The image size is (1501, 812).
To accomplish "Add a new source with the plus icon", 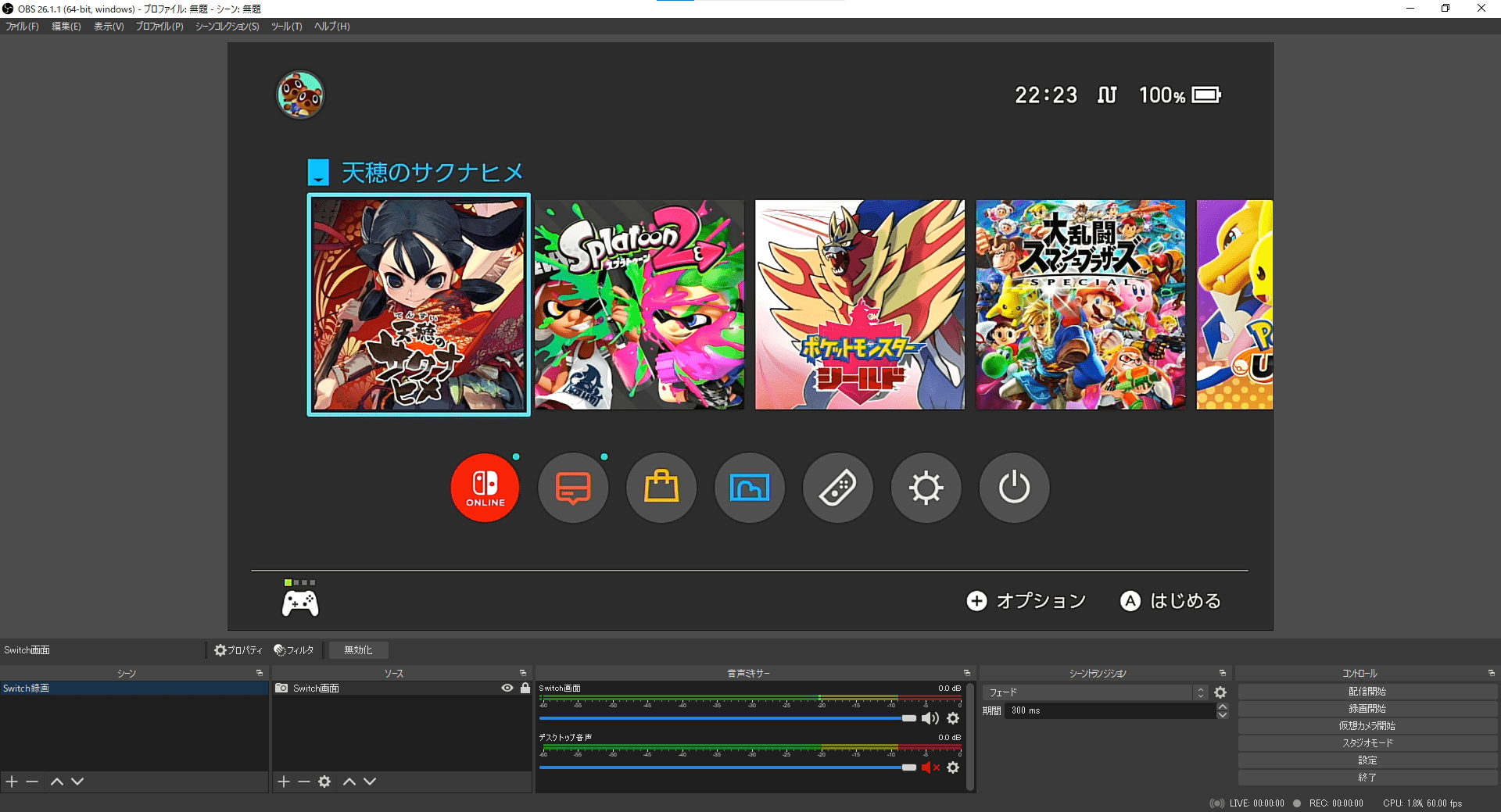I will coord(283,781).
